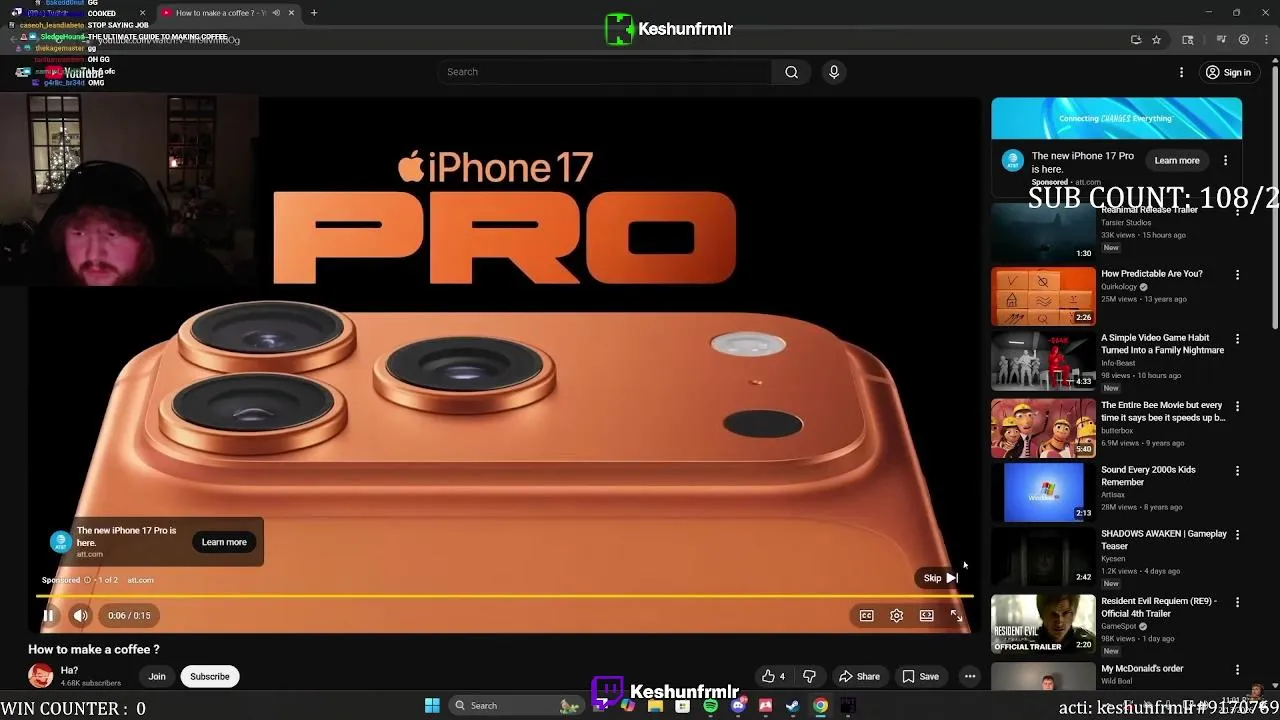Screen dimensions: 1280x720
Task: Open options for the sidebar iPhone ad
Action: coord(1225,160)
